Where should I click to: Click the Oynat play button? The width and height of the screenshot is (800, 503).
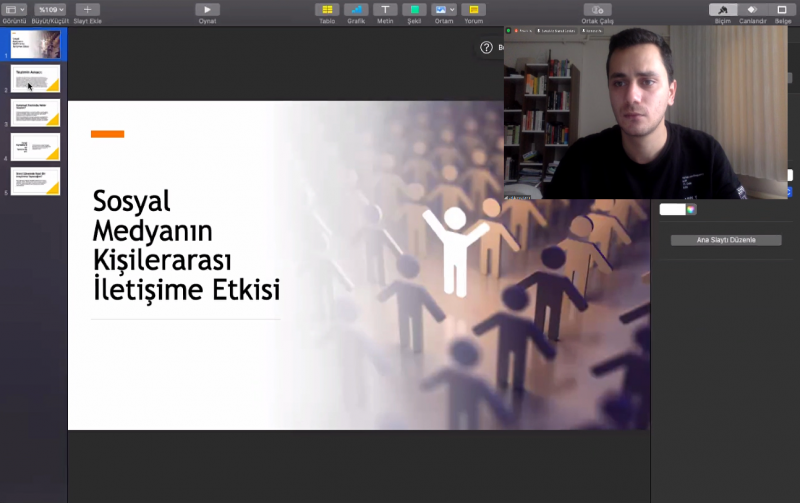pyautogui.click(x=207, y=10)
